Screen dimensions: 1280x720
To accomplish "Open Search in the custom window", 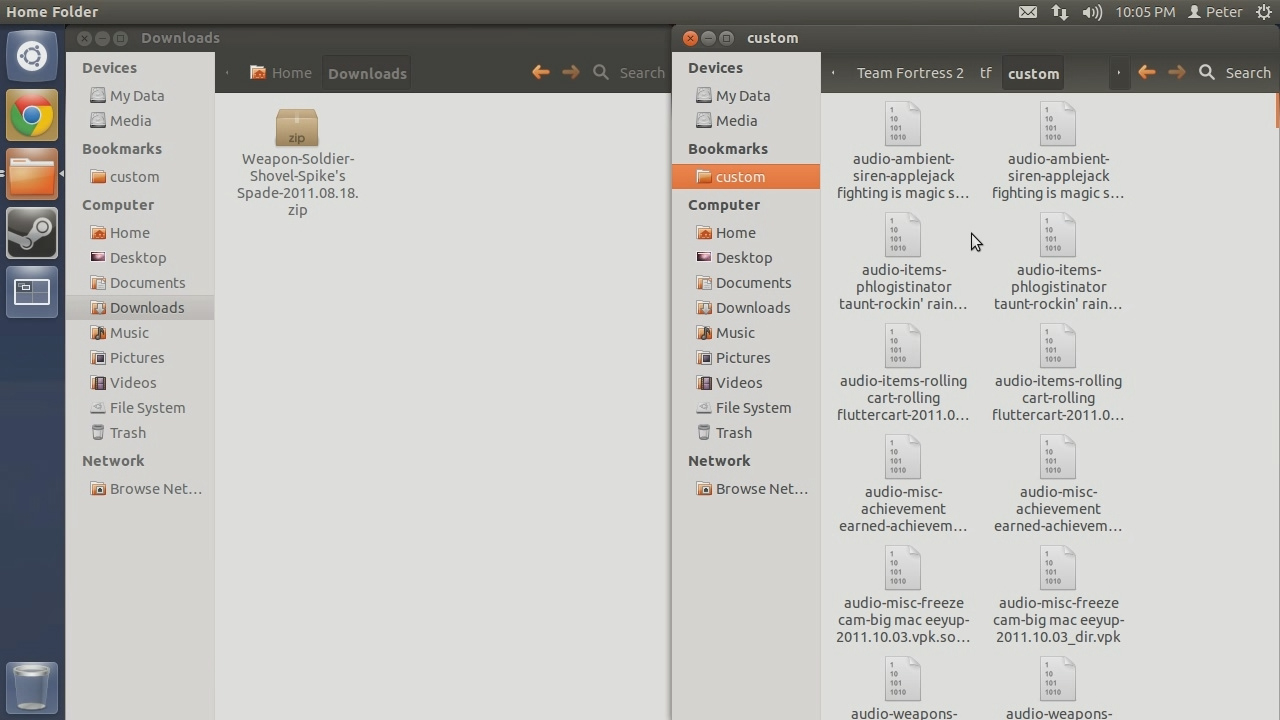I will tap(1235, 72).
